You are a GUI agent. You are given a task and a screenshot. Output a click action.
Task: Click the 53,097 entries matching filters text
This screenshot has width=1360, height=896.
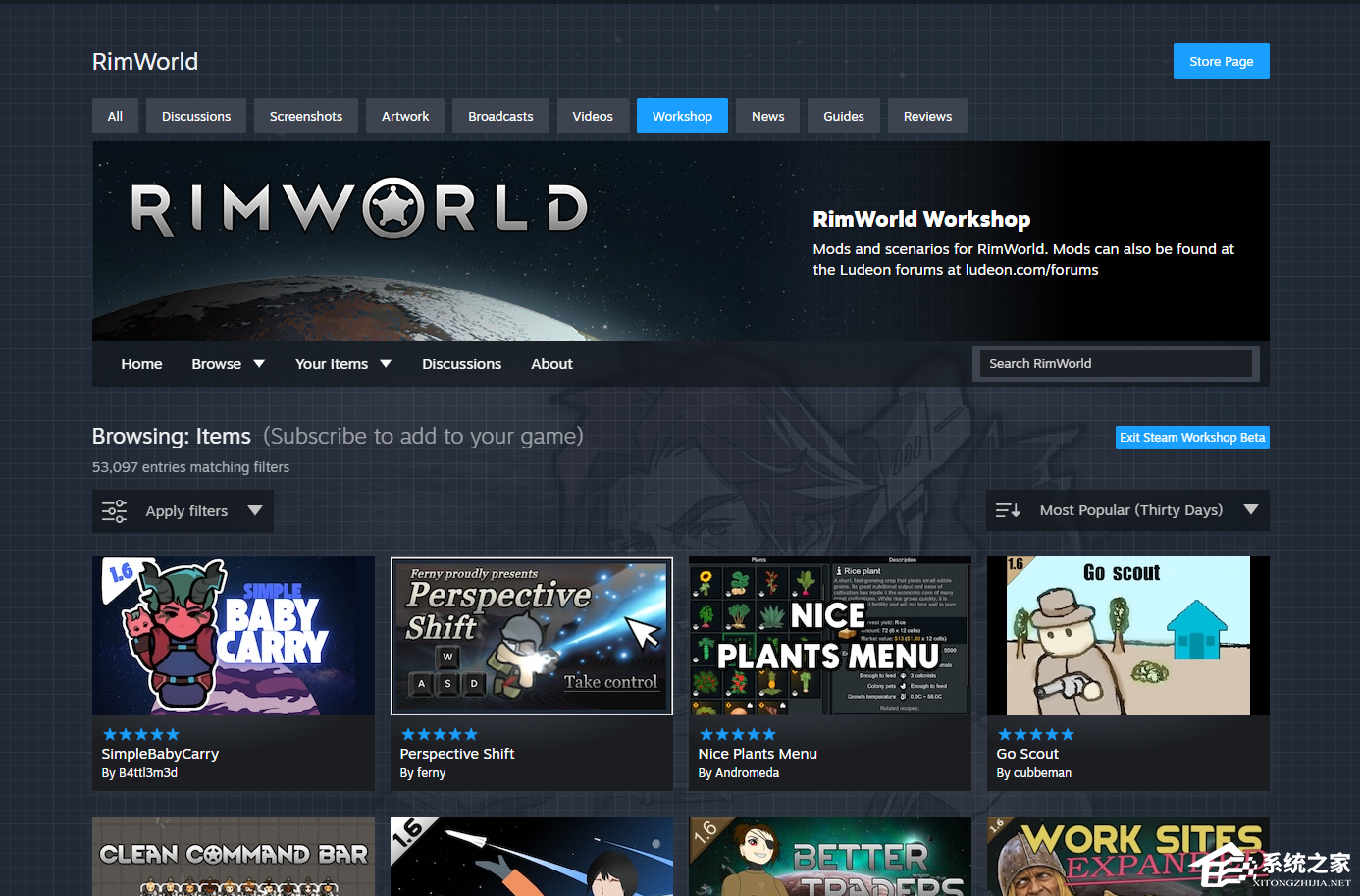[x=190, y=467]
